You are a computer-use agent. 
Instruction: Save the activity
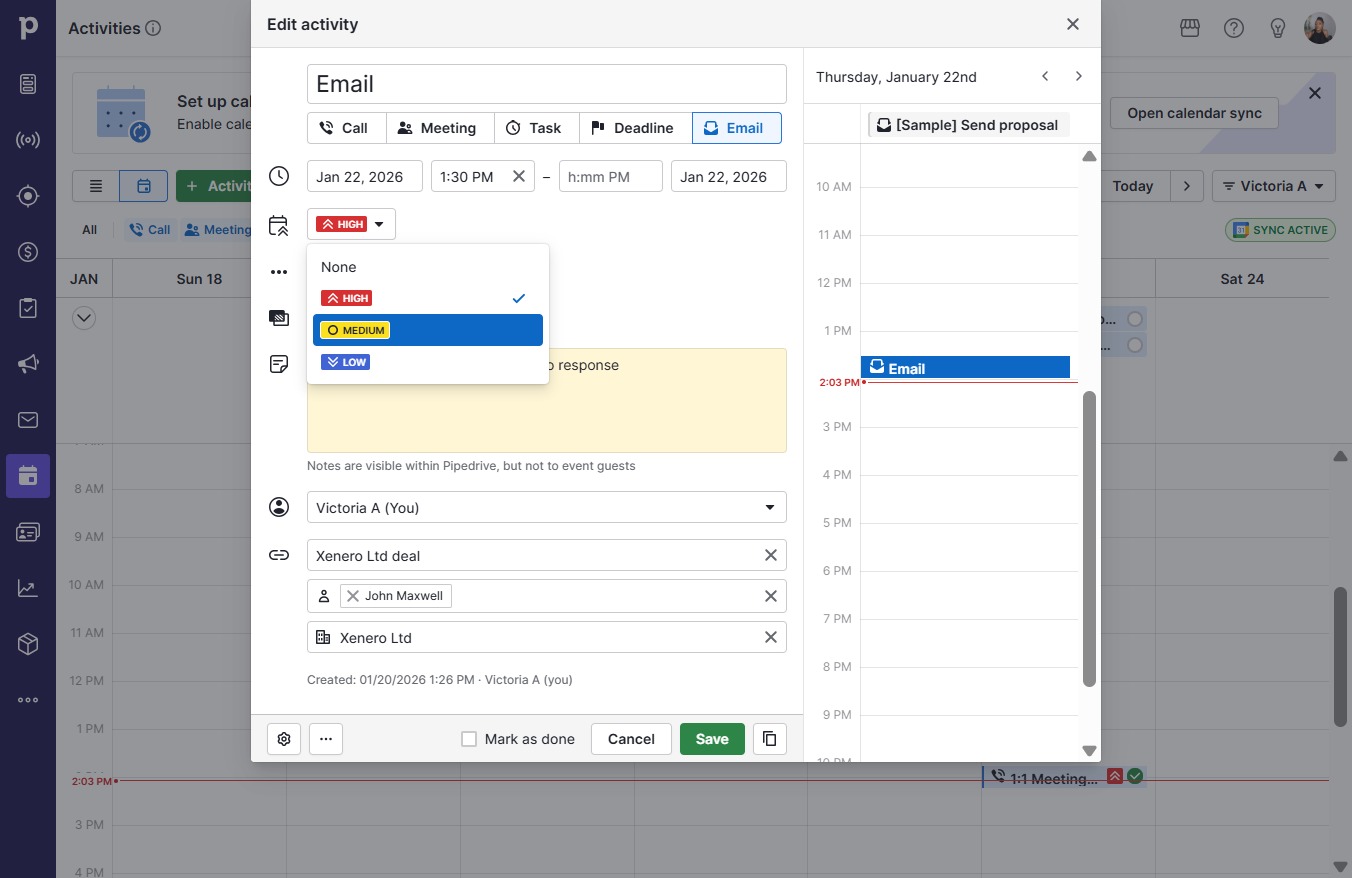712,739
